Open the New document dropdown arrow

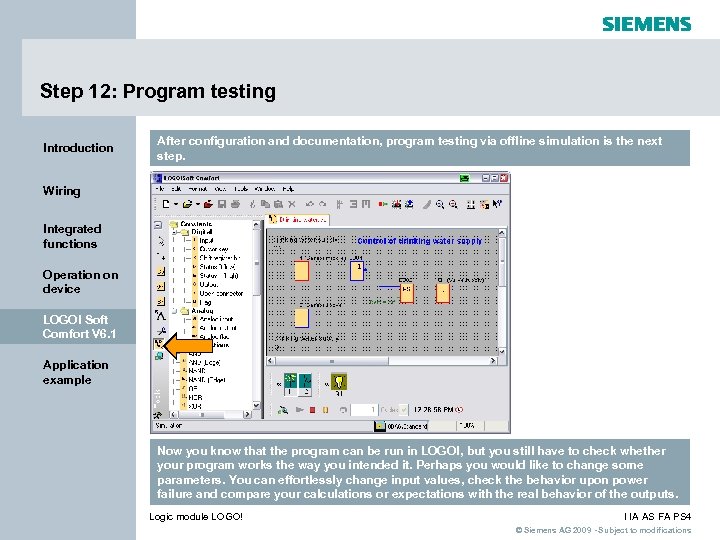pos(176,204)
